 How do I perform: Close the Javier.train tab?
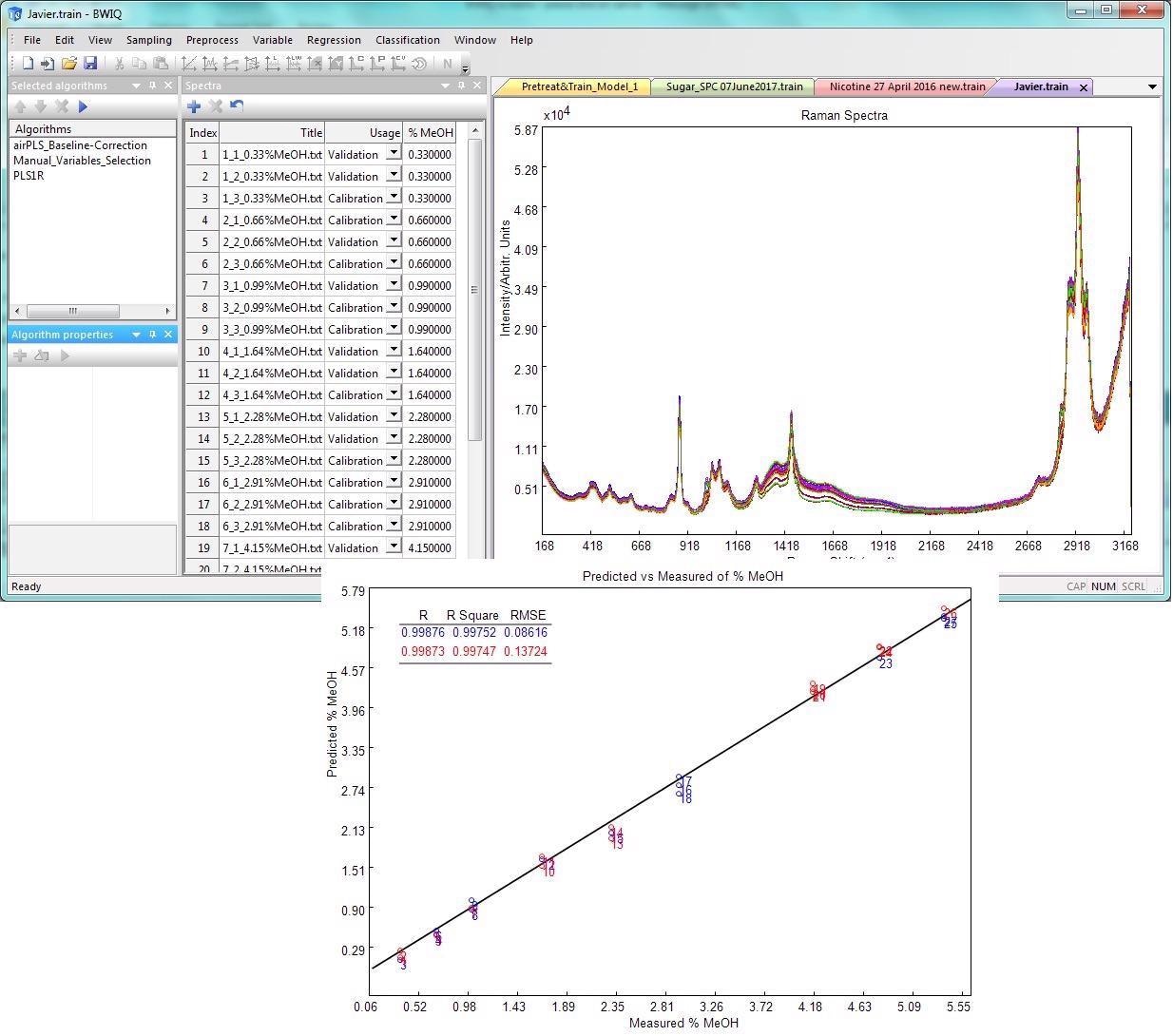pos(1083,87)
